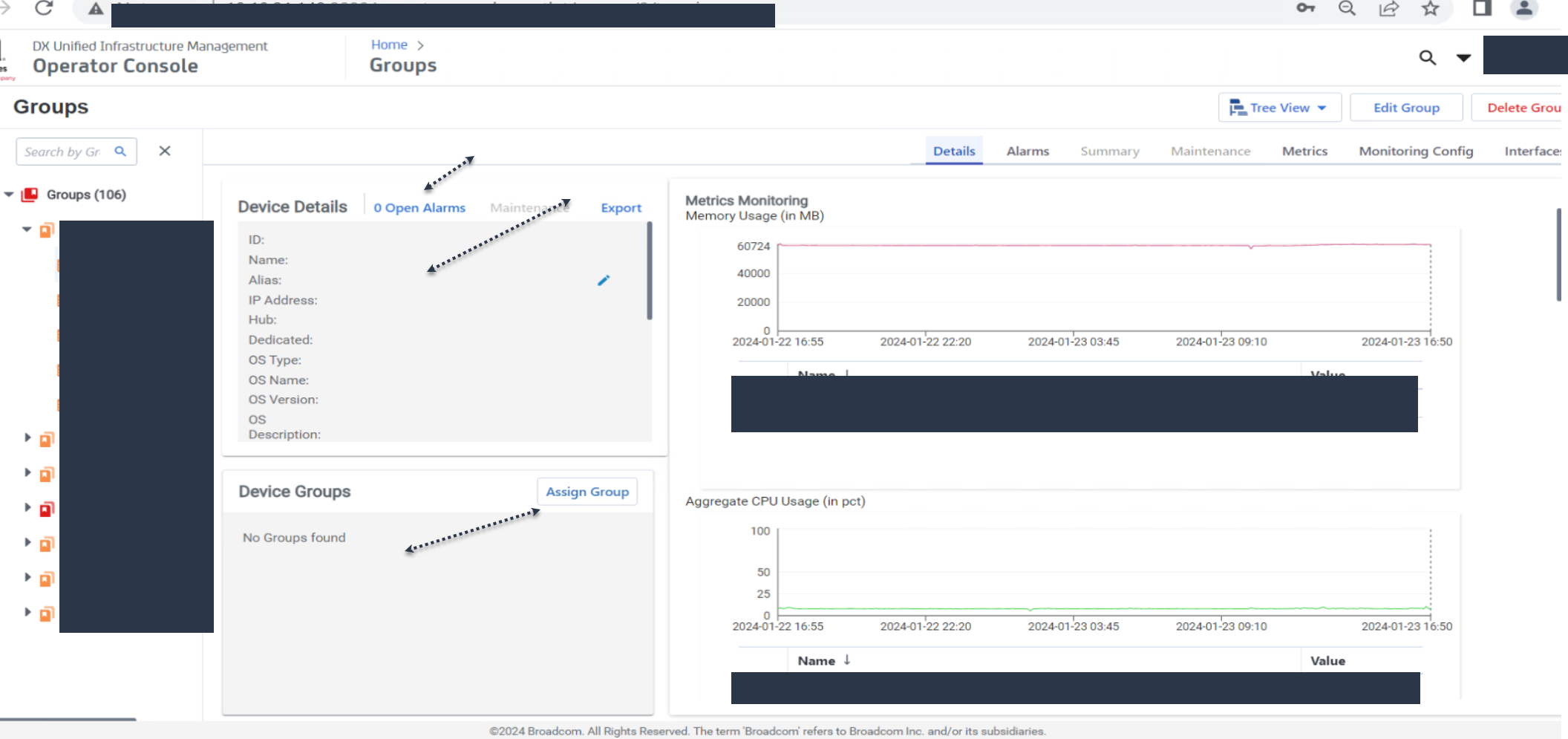The height and width of the screenshot is (739, 1568).
Task: Click the Device Details panel scrollbar
Action: pyautogui.click(x=650, y=270)
